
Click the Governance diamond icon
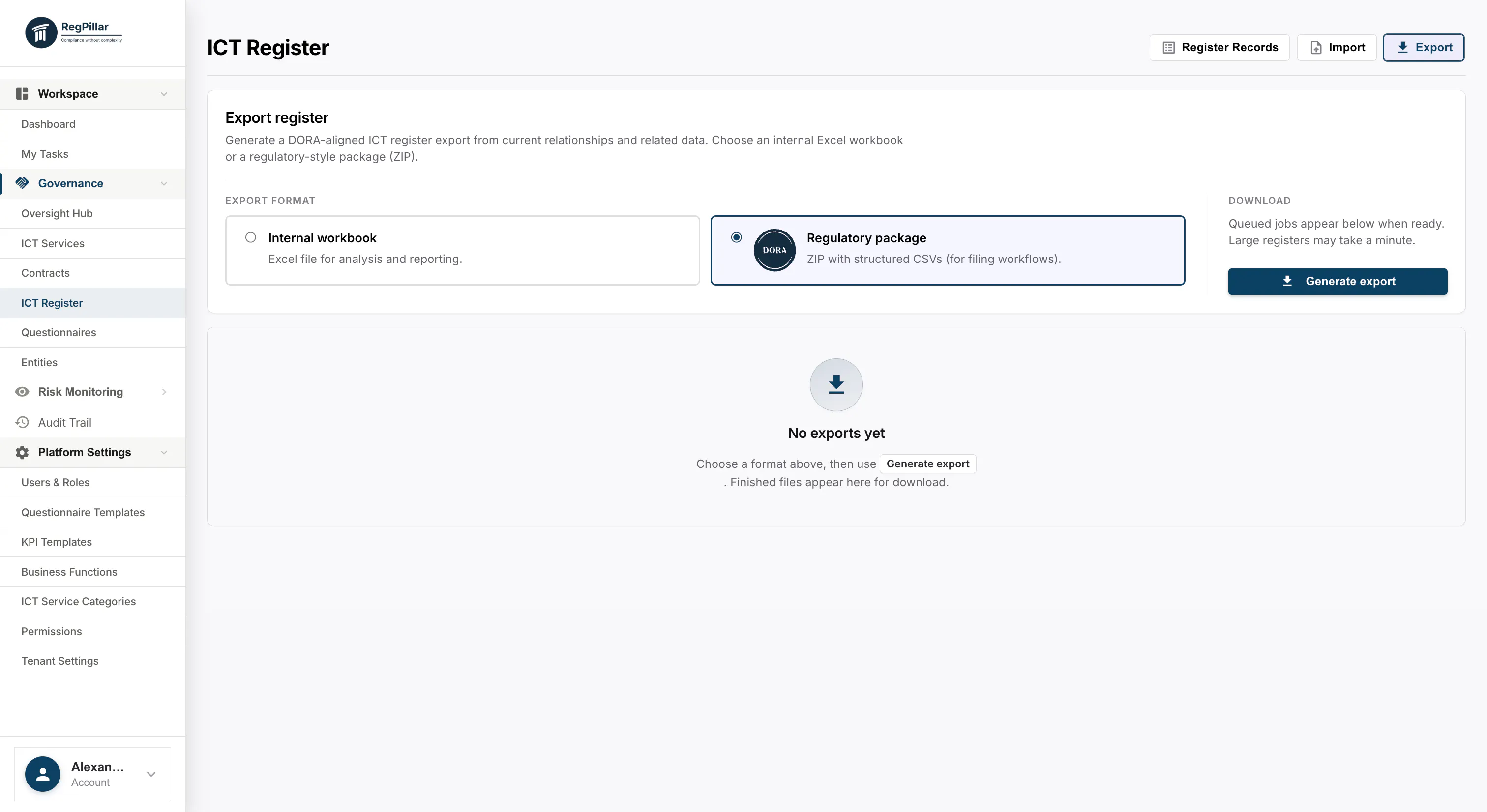pos(22,183)
